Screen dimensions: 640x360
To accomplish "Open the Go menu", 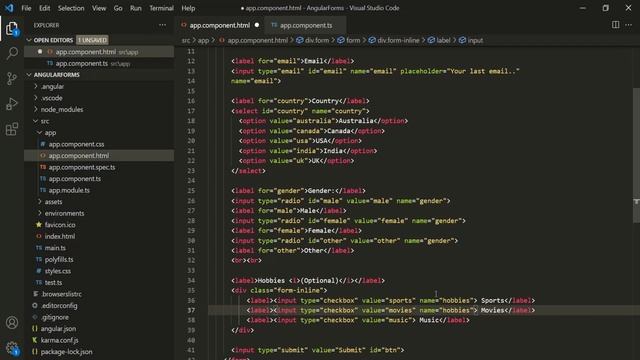I will [x=118, y=8].
